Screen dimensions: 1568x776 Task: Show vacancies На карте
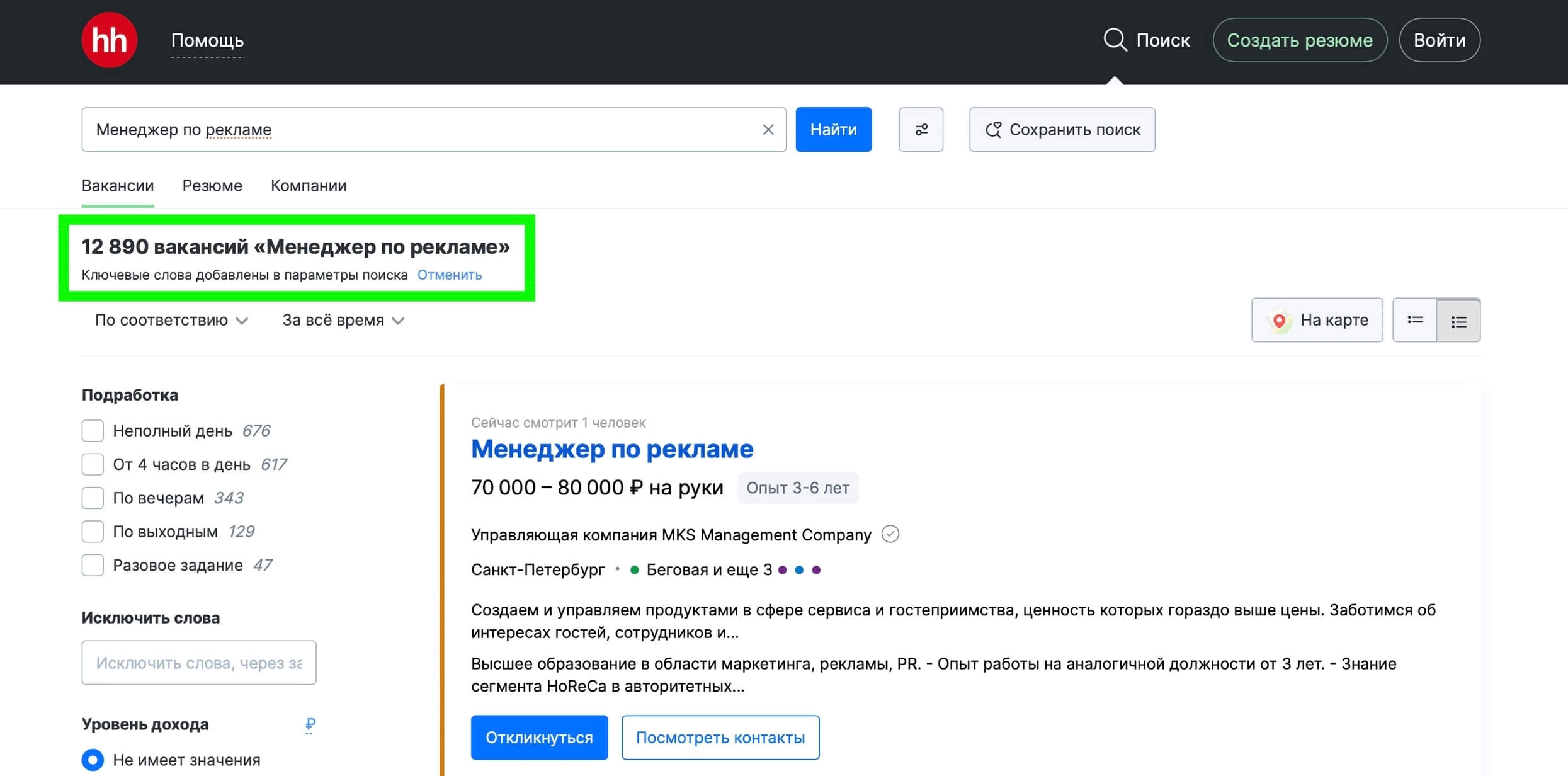point(1317,320)
